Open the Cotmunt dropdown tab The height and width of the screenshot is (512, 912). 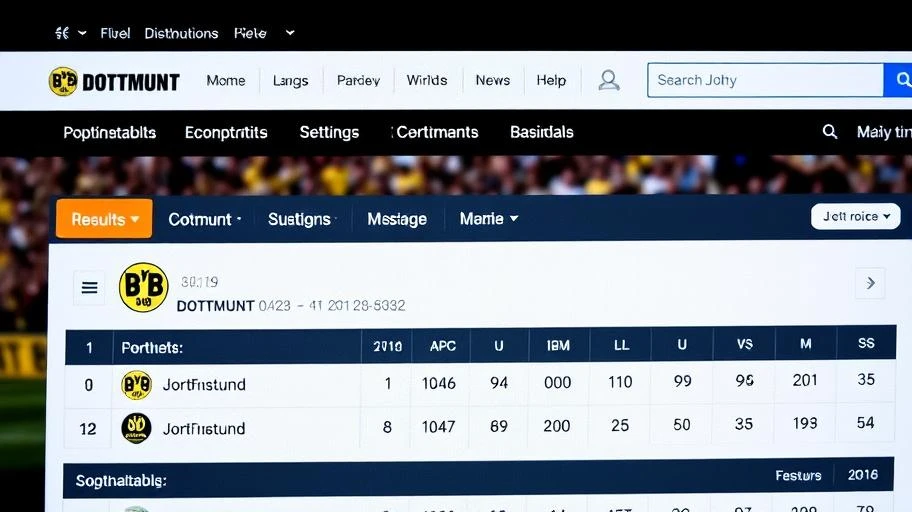pos(204,219)
